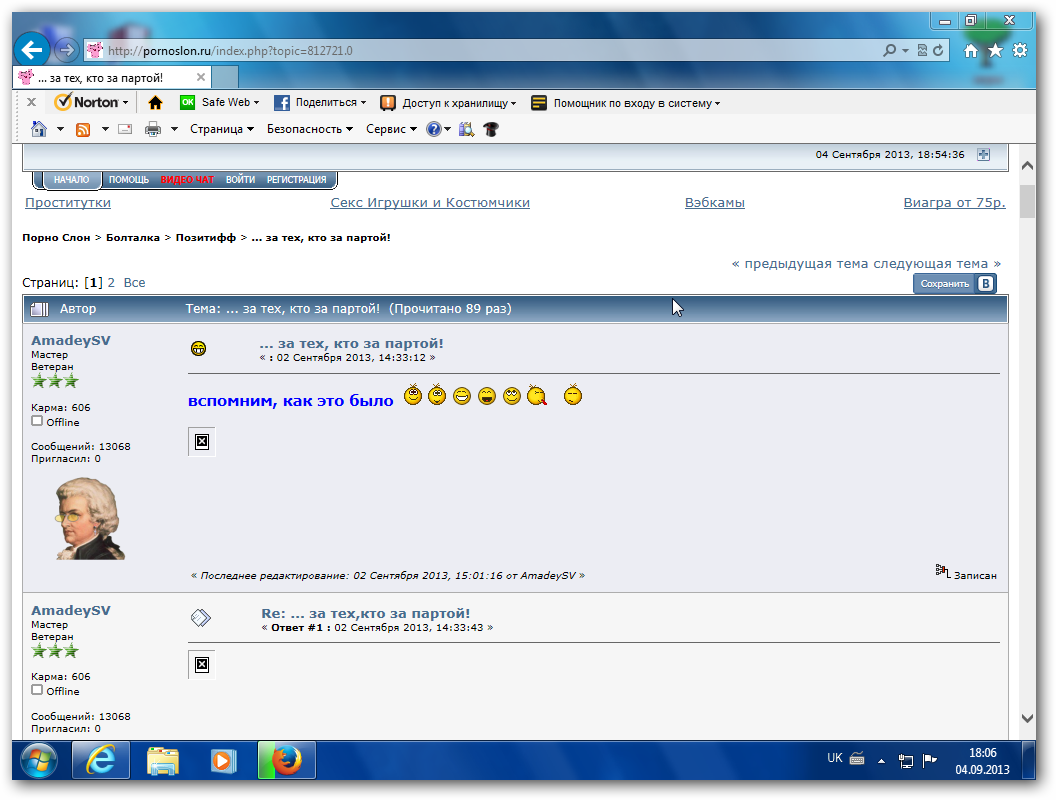This screenshot has width=1056, height=800.
Task: Toggle the second post's Offline status box
Action: pos(37,690)
